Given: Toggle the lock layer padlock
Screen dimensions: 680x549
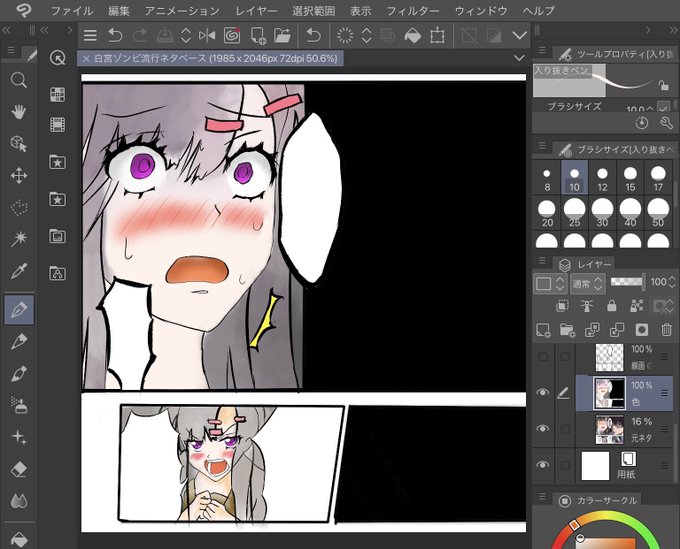Looking at the screenshot, I should (611, 306).
